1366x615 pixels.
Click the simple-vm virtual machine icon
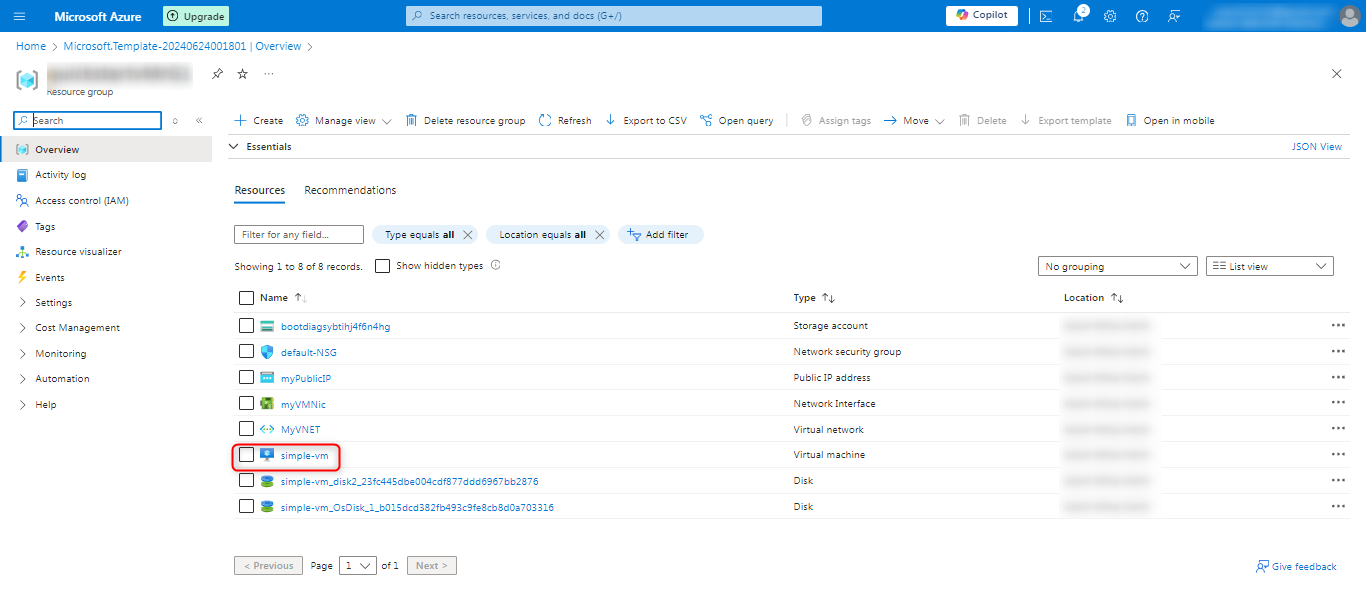pos(267,455)
